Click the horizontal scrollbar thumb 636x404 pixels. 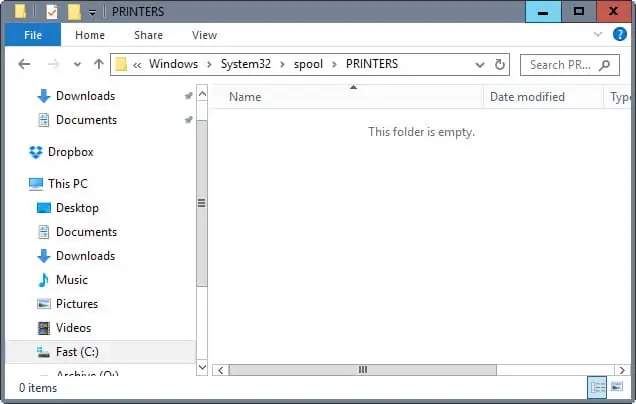[x=363, y=370]
